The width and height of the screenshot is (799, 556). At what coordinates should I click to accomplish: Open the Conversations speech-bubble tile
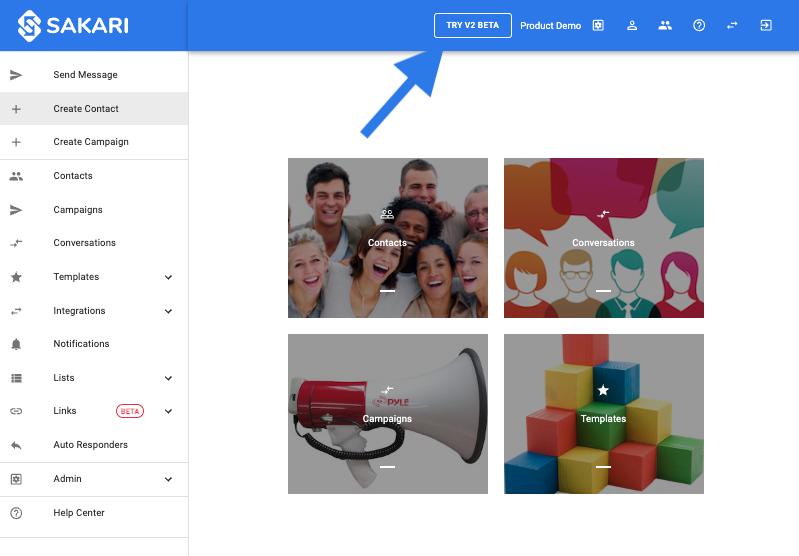[x=604, y=238]
